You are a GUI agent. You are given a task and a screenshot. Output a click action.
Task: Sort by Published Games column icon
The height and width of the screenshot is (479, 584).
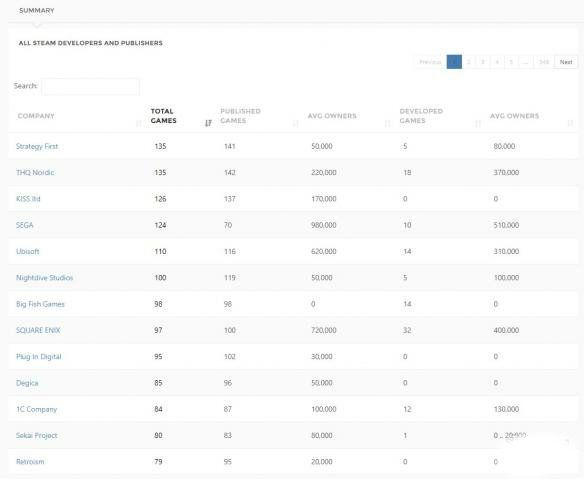[295, 123]
